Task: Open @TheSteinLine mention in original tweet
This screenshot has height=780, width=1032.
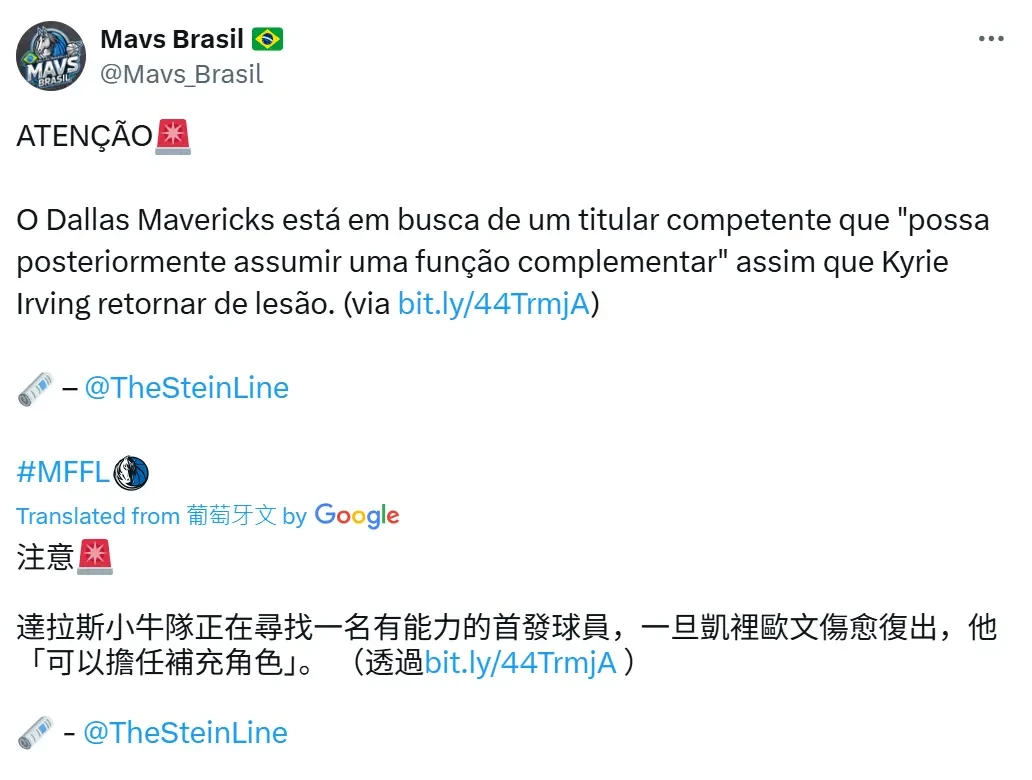Action: point(186,388)
